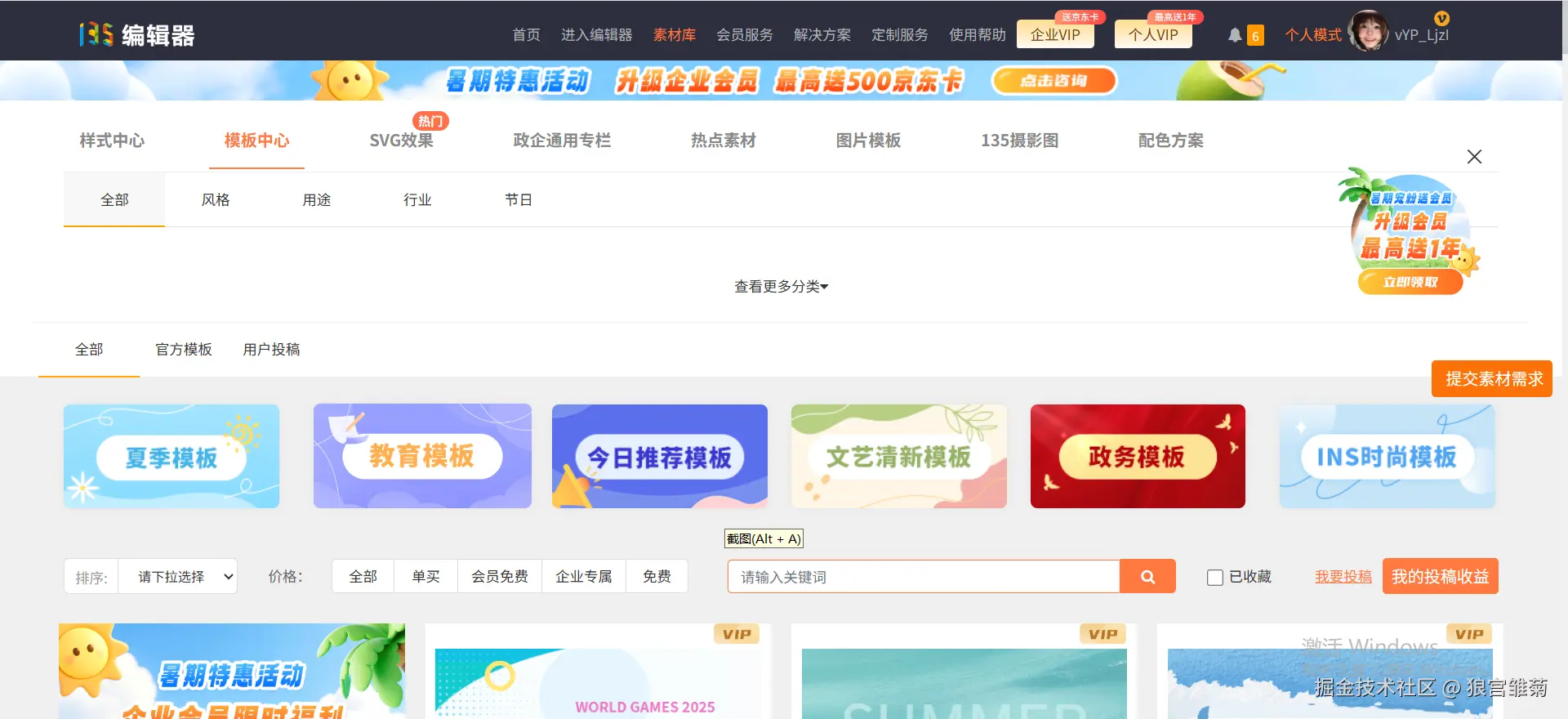Select the 官方模板 source tab
Screen dimensions: 1568x719
(x=184, y=350)
